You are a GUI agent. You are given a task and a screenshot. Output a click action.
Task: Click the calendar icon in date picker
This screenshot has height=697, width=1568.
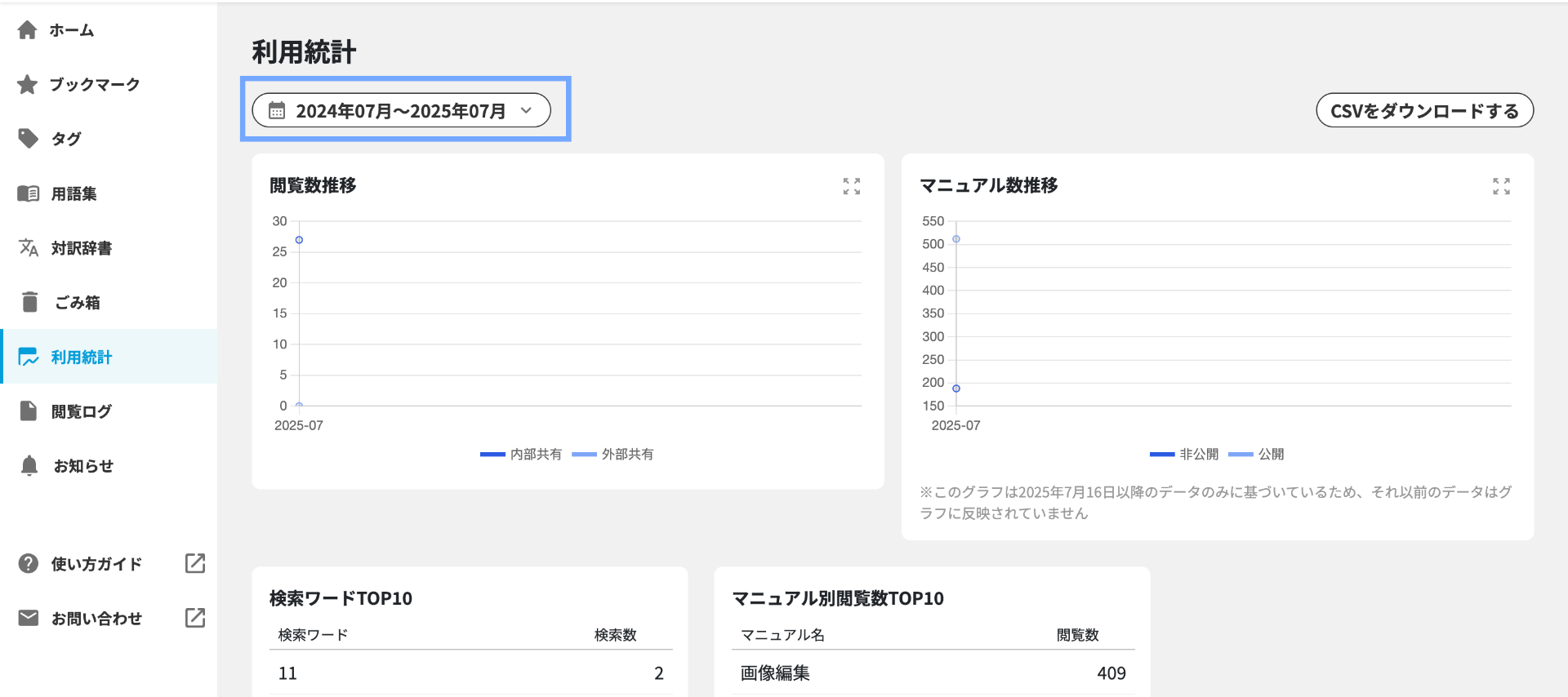click(x=277, y=111)
